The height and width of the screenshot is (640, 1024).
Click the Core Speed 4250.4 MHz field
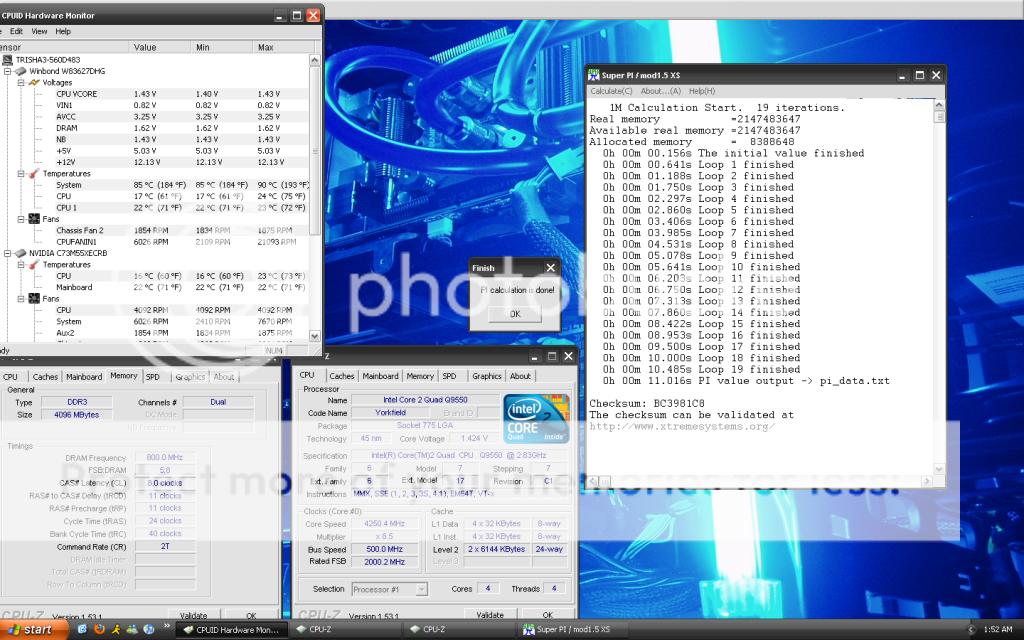[385, 524]
